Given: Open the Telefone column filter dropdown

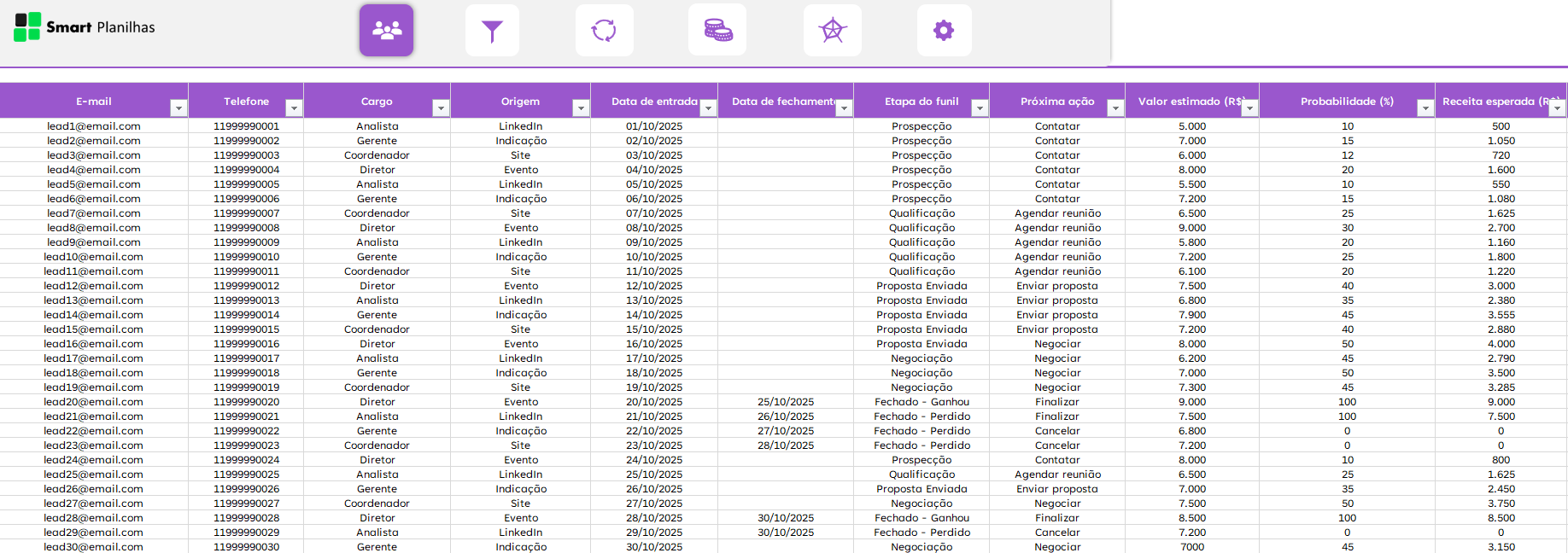Looking at the screenshot, I should pyautogui.click(x=294, y=108).
